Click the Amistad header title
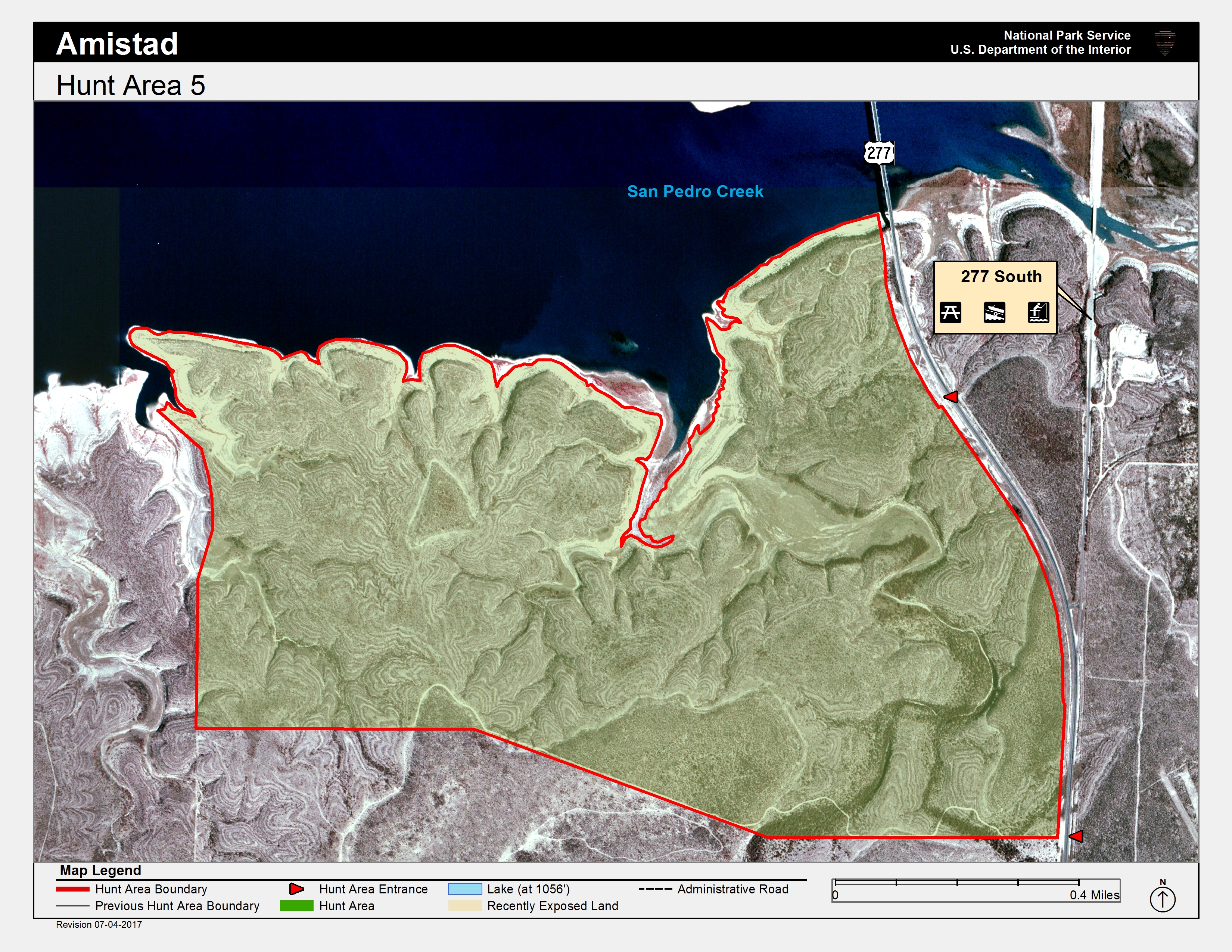The height and width of the screenshot is (952, 1232). 117,43
